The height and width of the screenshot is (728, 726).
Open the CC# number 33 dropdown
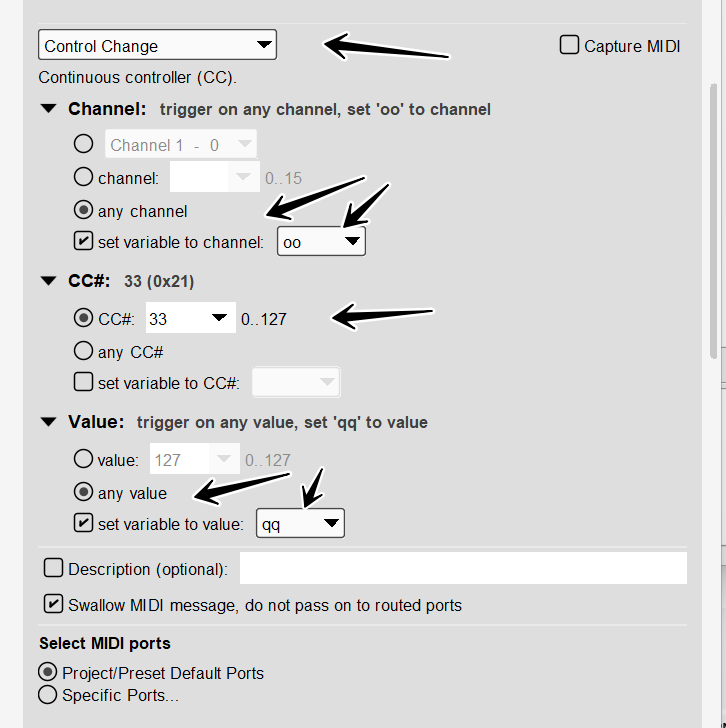(x=190, y=319)
